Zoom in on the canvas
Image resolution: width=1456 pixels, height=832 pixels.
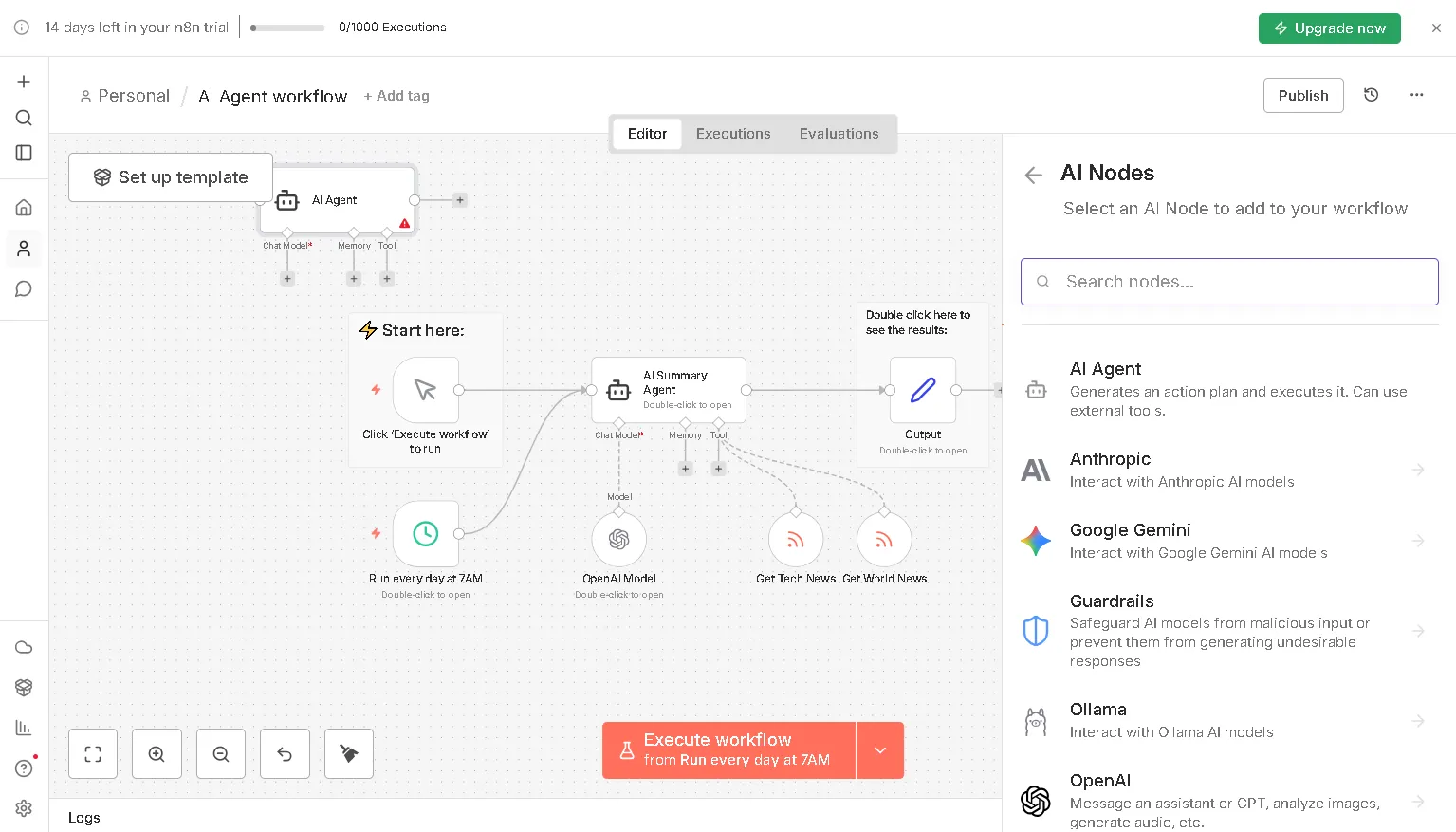pyautogui.click(x=157, y=754)
